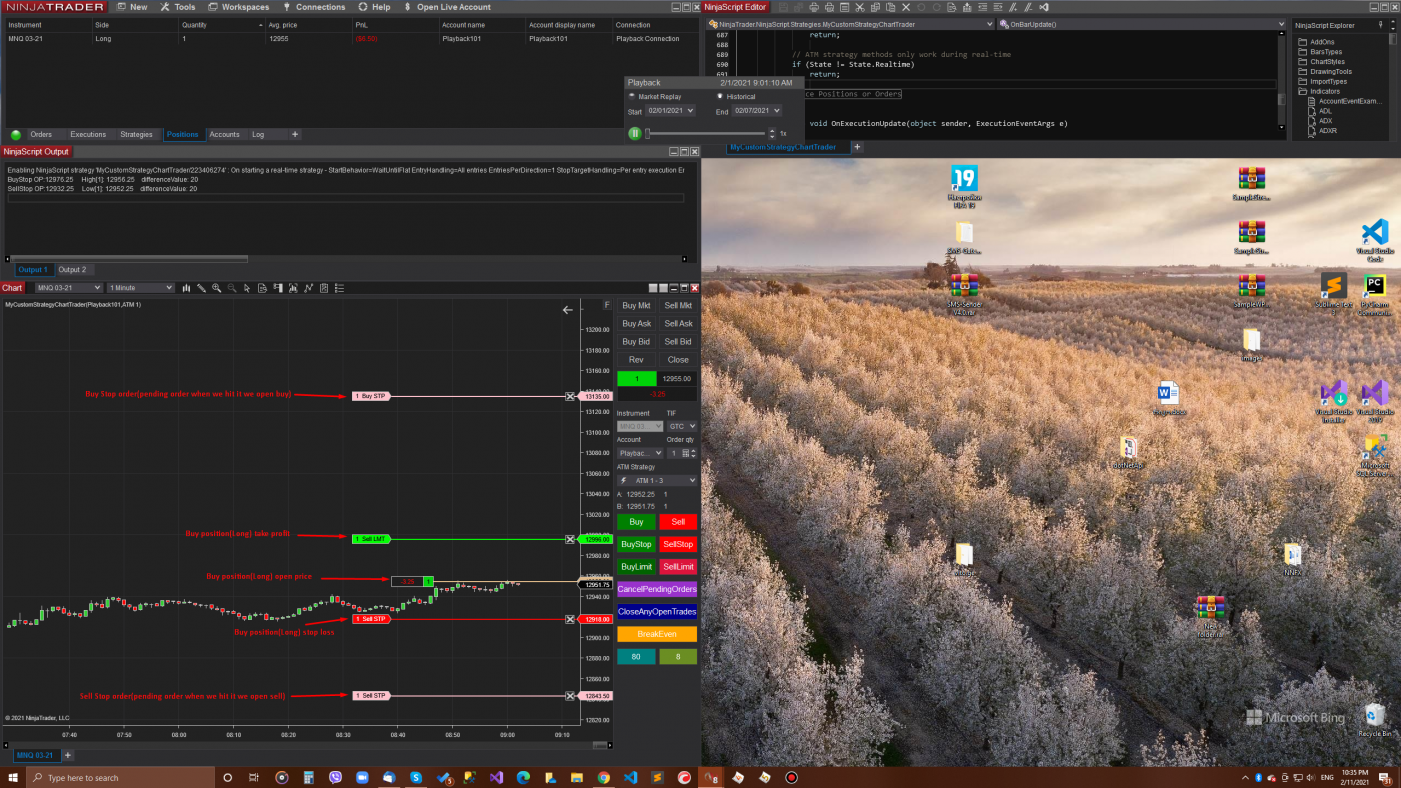The height and width of the screenshot is (788, 1401).
Task: Open the Workspaces menu
Action: tap(239, 7)
